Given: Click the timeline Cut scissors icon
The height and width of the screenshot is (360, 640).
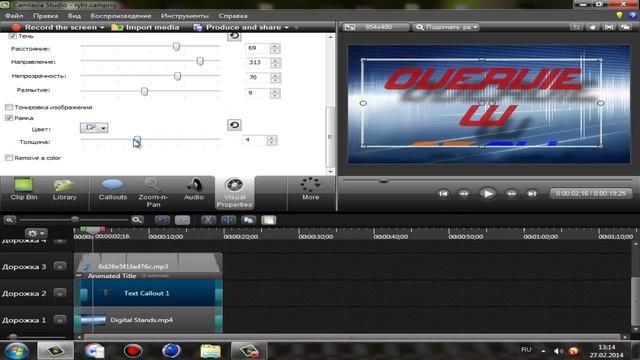Looking at the screenshot, I should click(208, 220).
